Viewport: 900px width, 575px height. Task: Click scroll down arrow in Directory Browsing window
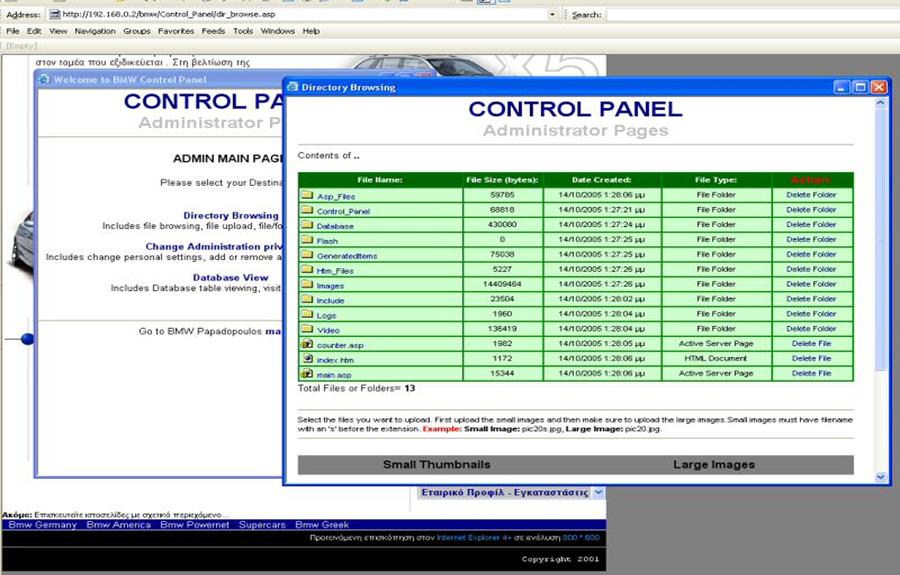880,477
